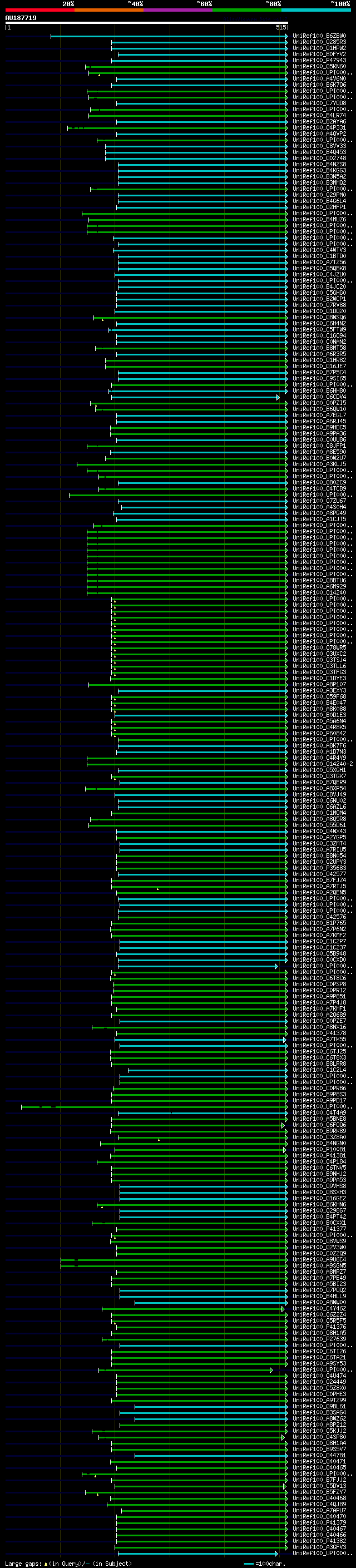
Task: Click the cyan ~100% identity legend segment
Action: [x=316, y=10]
